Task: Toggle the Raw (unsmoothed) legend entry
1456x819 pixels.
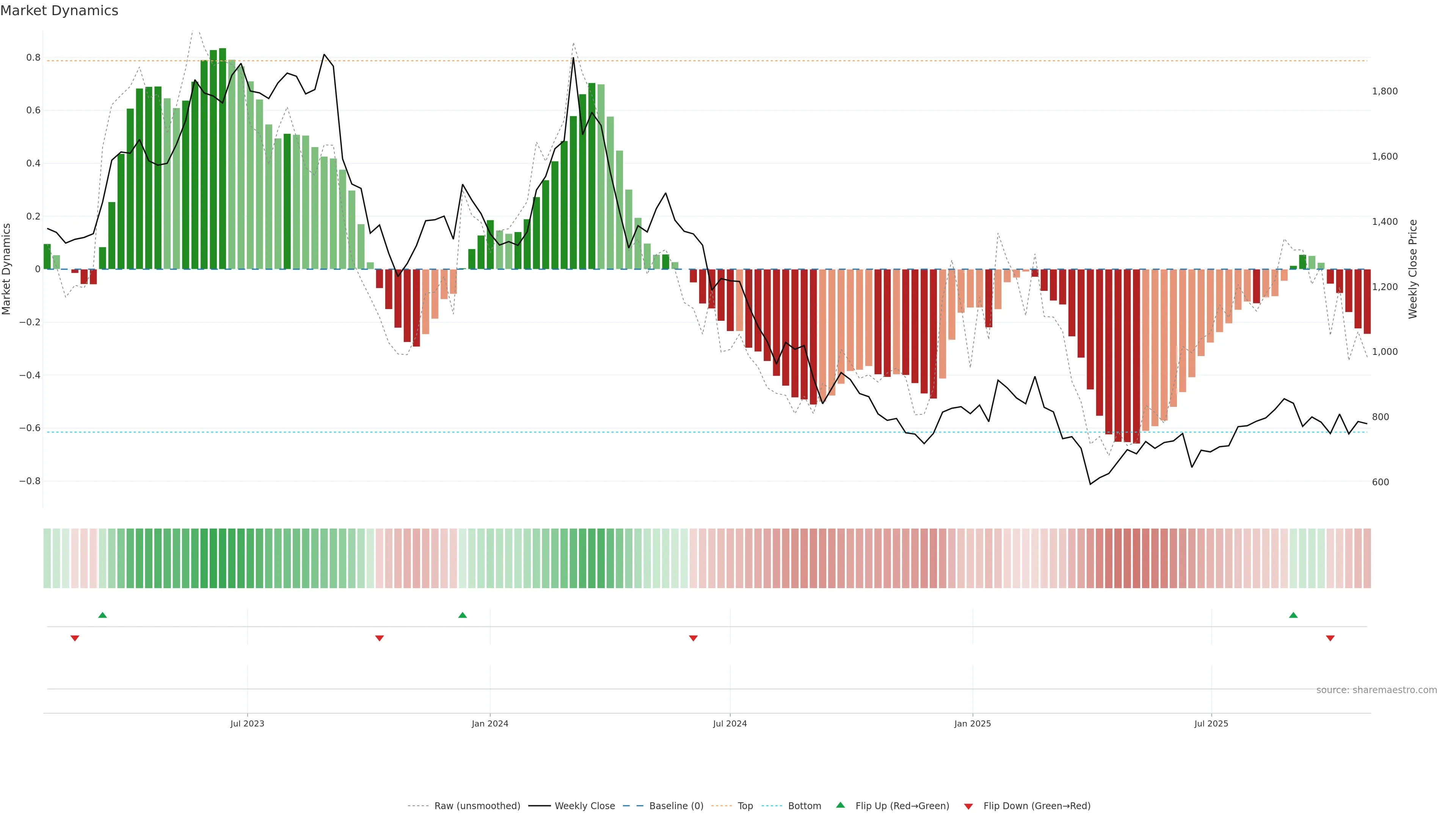Action: pos(477,806)
